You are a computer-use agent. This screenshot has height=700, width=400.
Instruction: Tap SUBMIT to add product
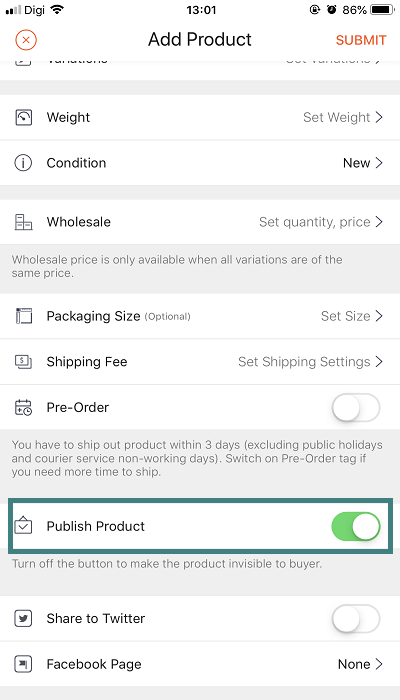pyautogui.click(x=361, y=40)
